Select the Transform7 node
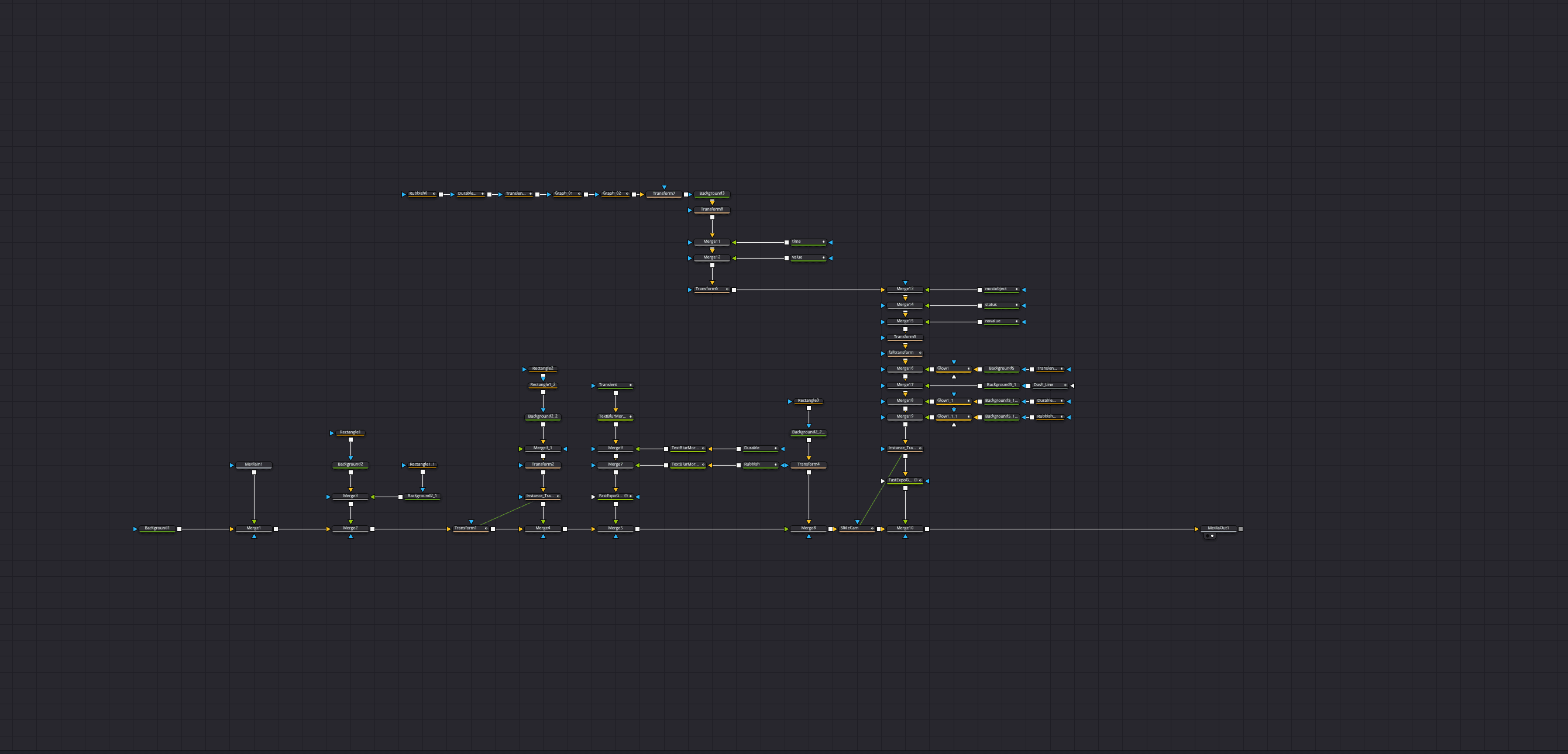The width and height of the screenshot is (1568, 754). 663,194
